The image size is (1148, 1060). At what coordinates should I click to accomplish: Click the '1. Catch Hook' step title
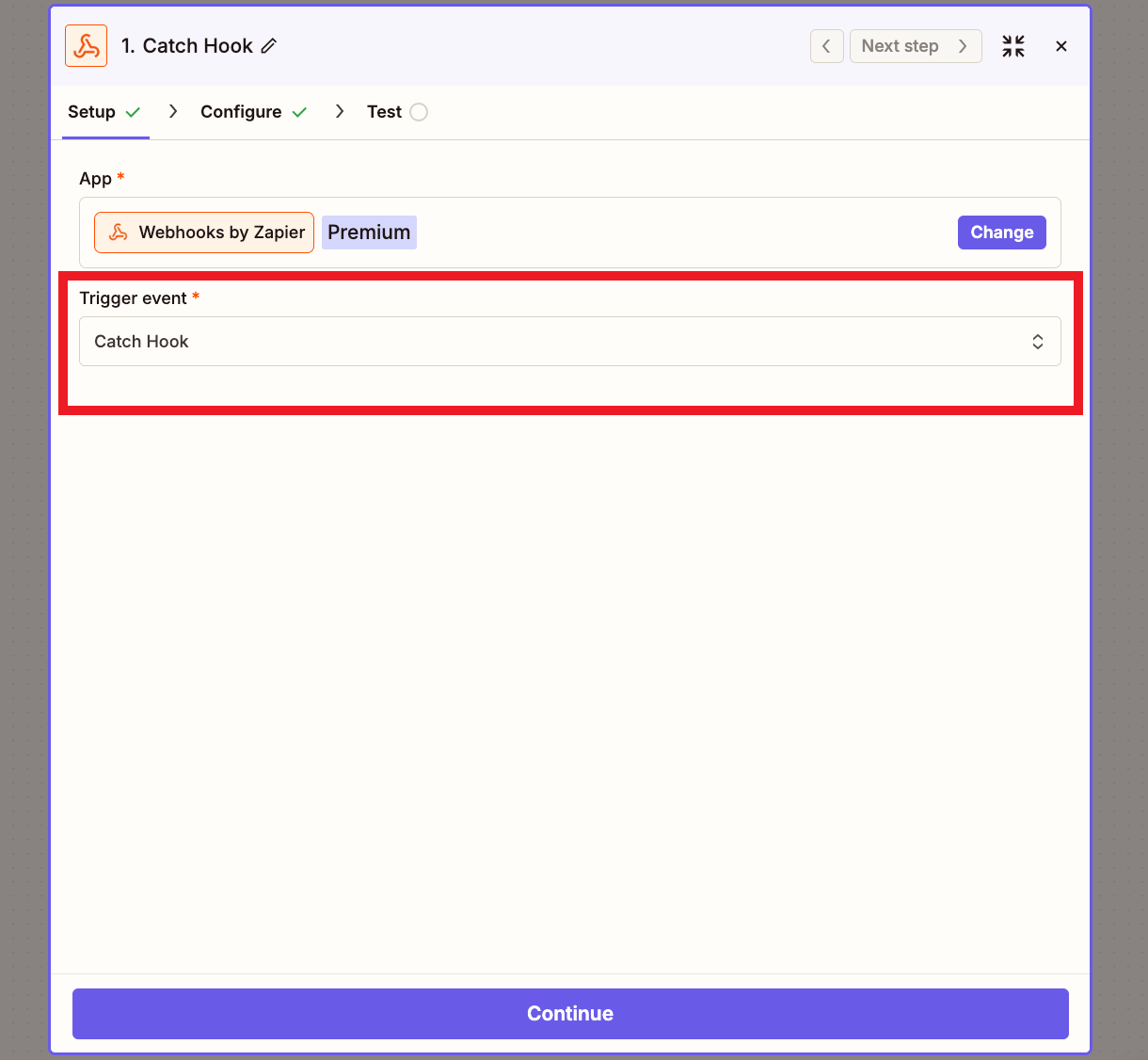(187, 46)
